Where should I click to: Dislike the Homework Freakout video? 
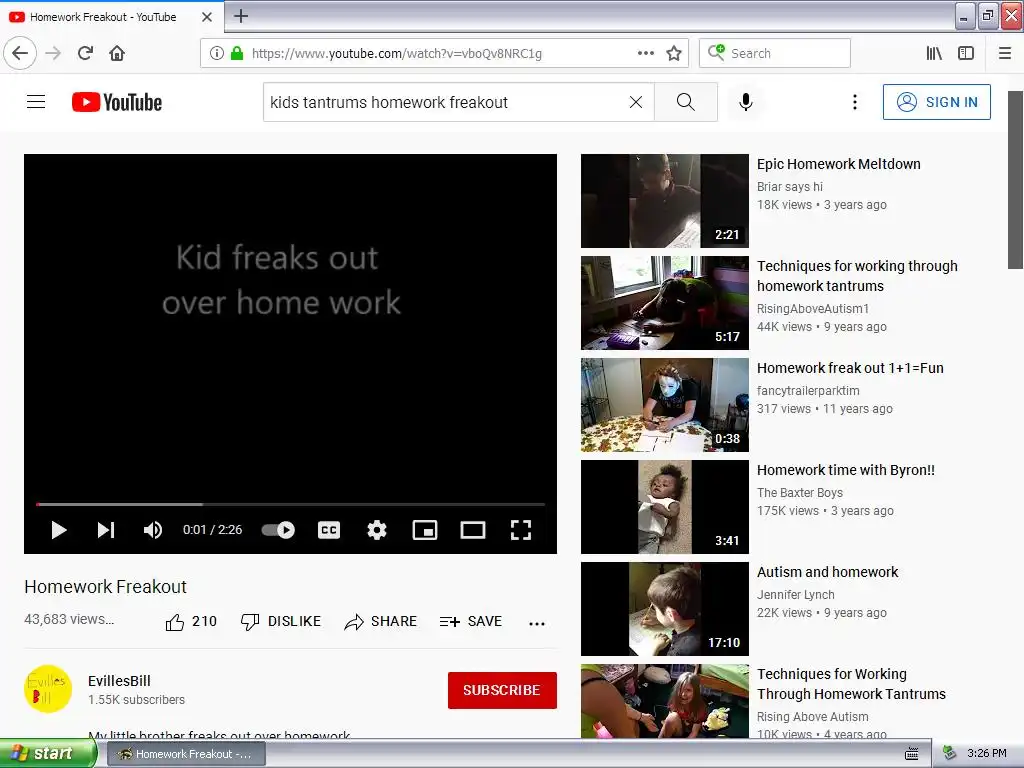coord(281,622)
